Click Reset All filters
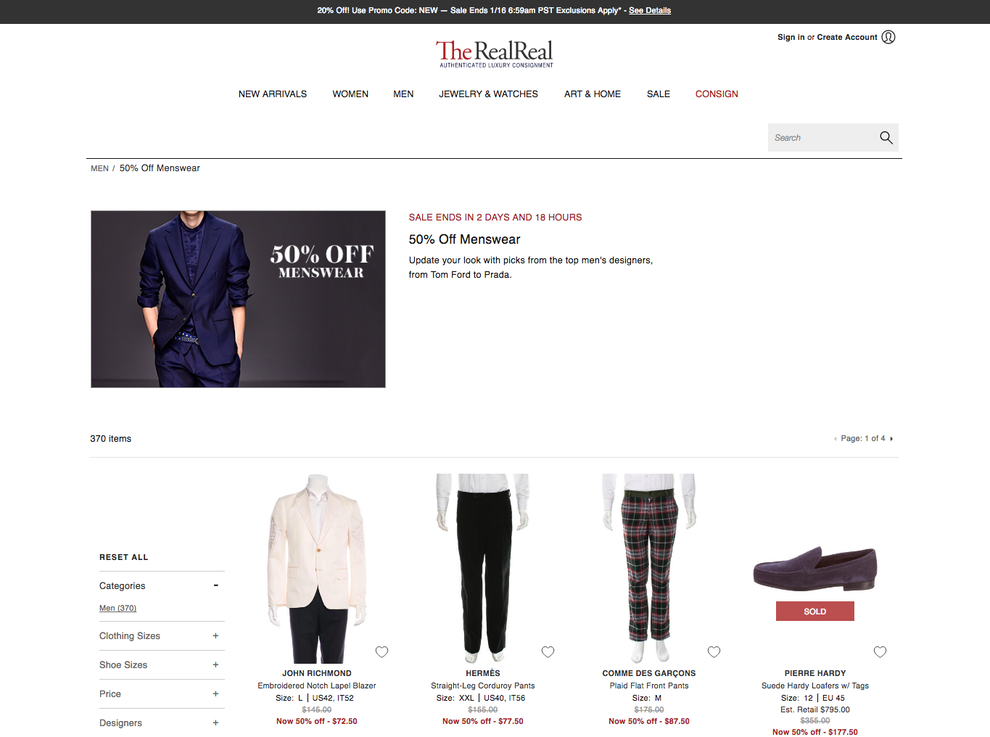 124,557
